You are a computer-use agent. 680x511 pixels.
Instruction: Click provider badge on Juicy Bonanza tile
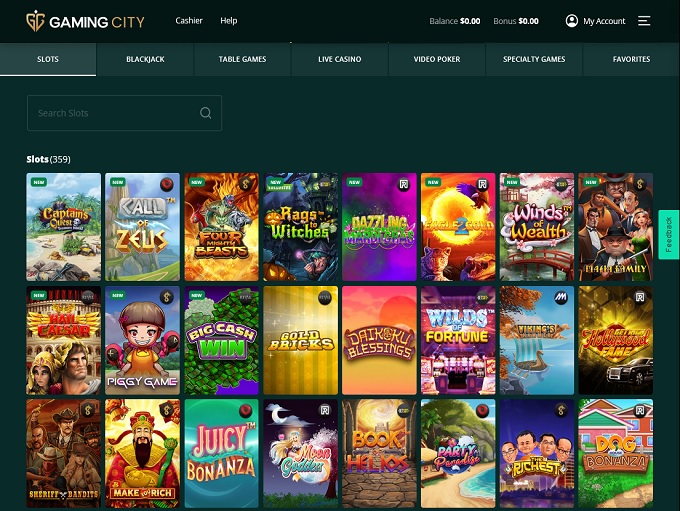(x=245, y=410)
